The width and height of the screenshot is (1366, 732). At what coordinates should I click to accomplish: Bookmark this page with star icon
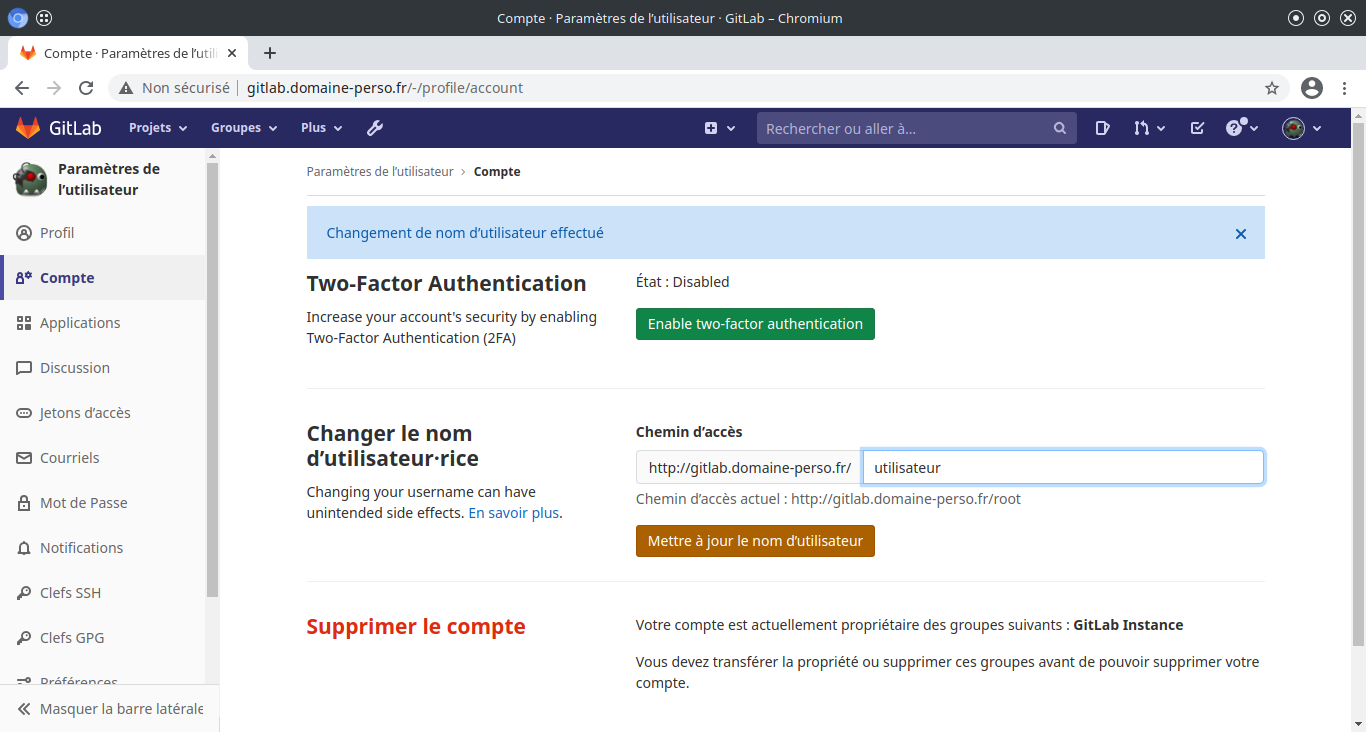click(x=1272, y=88)
